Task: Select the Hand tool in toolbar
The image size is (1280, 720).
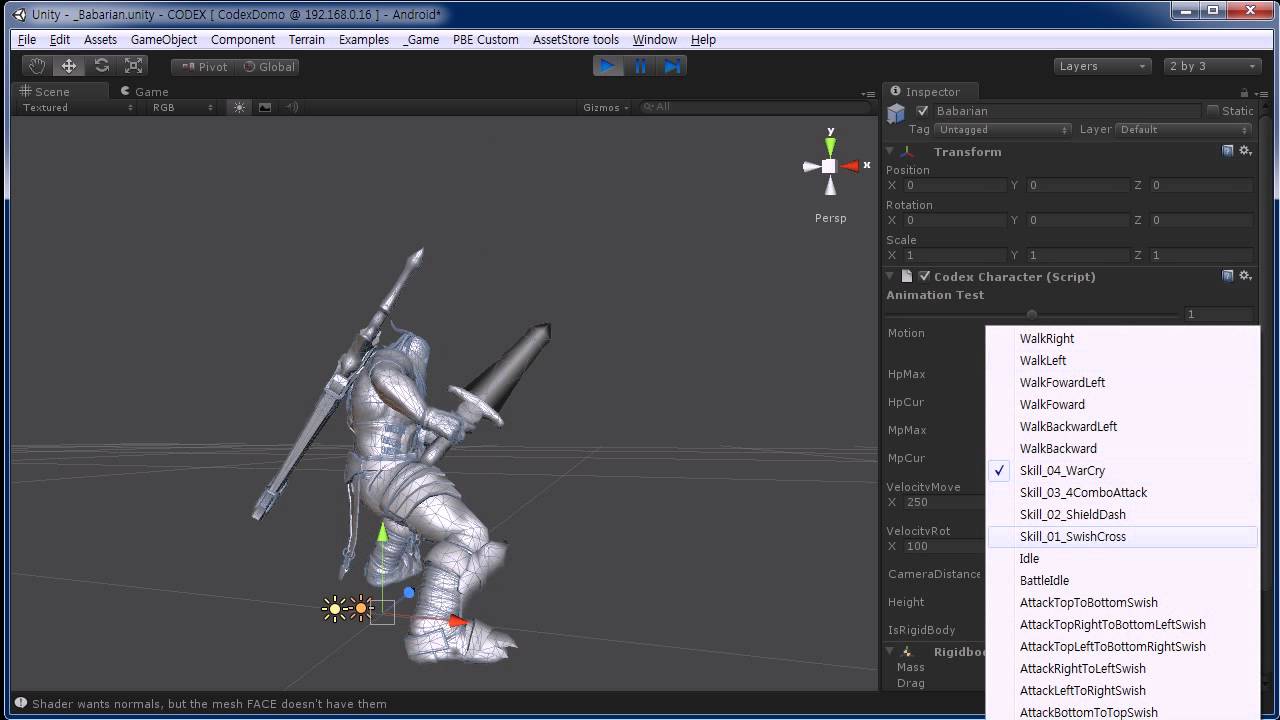Action: (x=37, y=66)
